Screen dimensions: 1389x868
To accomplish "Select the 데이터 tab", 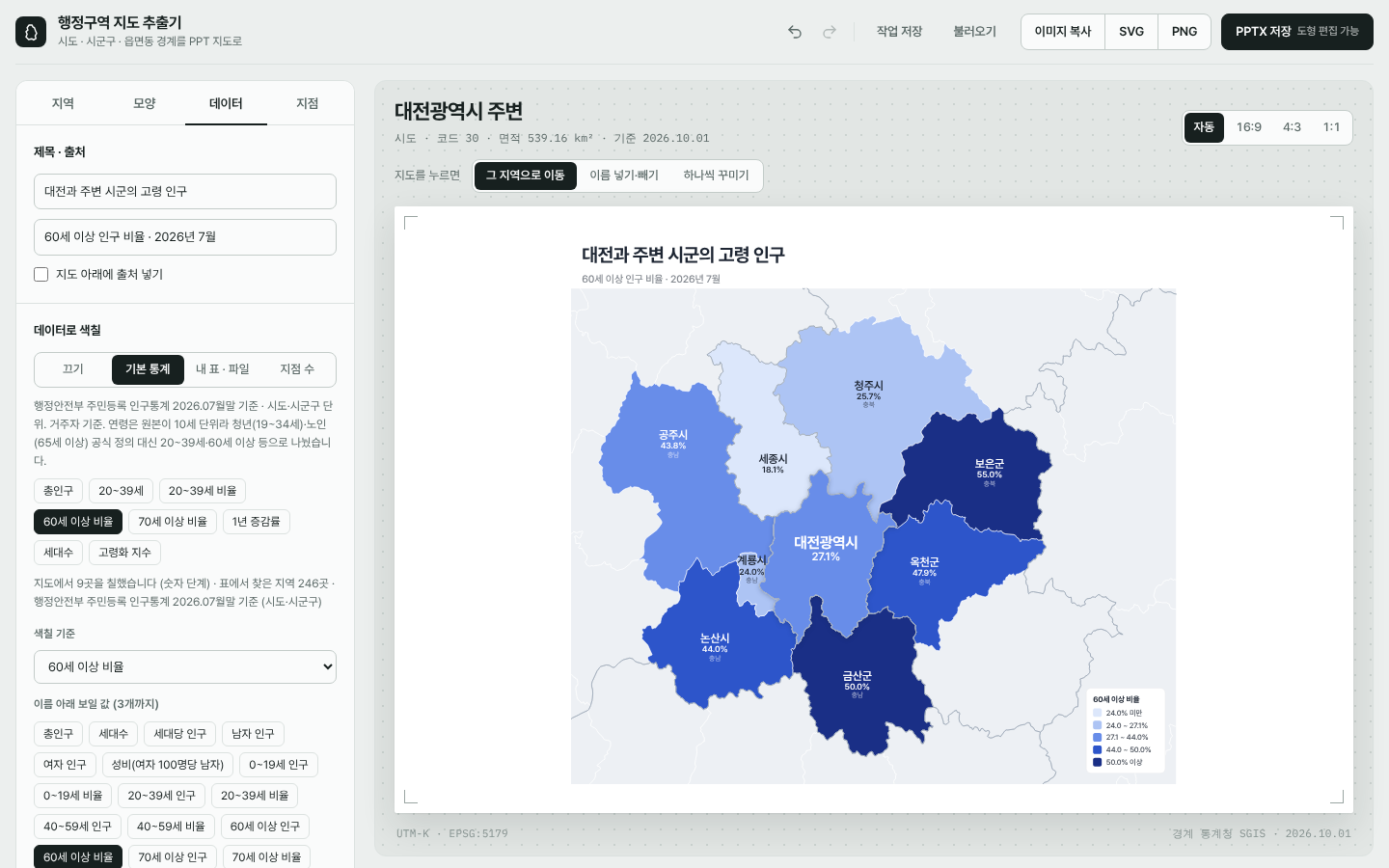I will (226, 103).
